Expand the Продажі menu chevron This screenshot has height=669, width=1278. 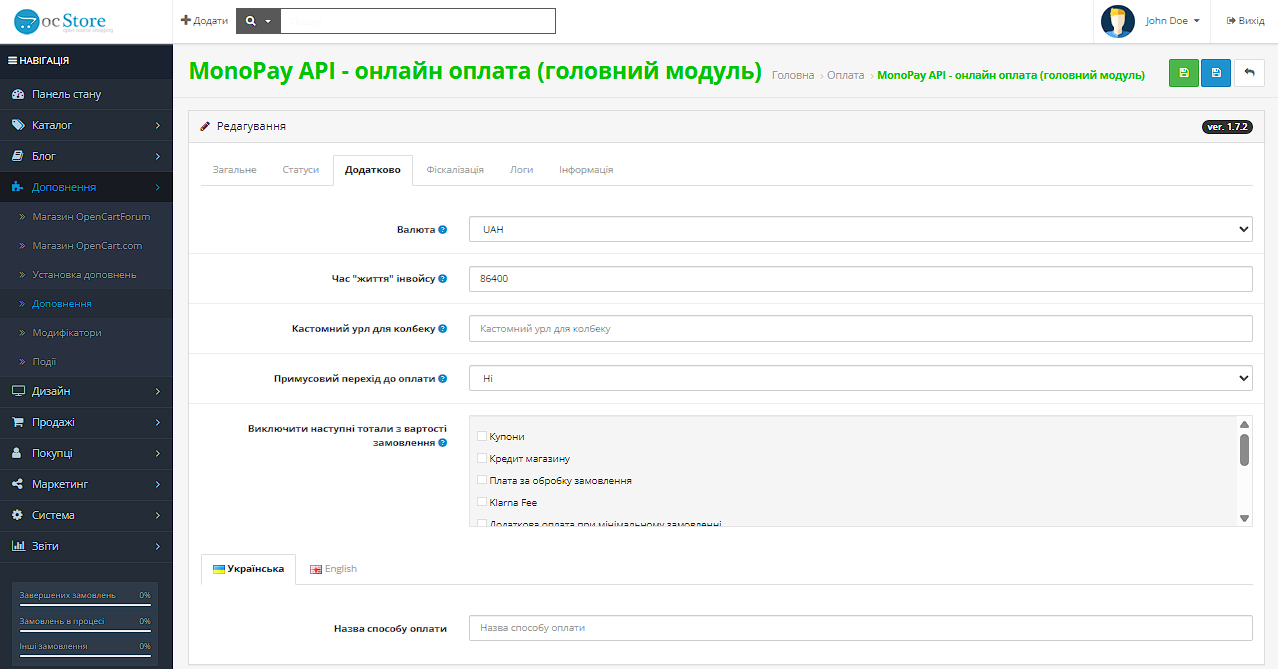158,422
